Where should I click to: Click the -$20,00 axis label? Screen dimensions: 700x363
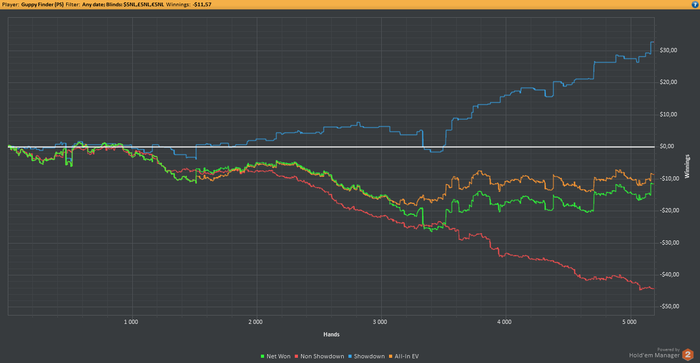(x=669, y=210)
